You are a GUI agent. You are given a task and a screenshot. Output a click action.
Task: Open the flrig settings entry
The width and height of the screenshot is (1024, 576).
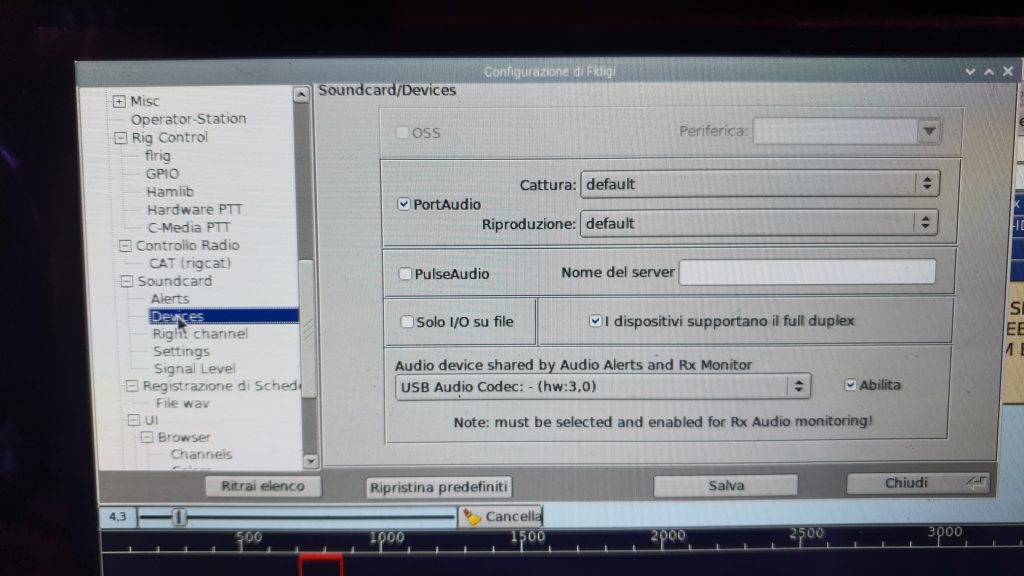tap(158, 156)
